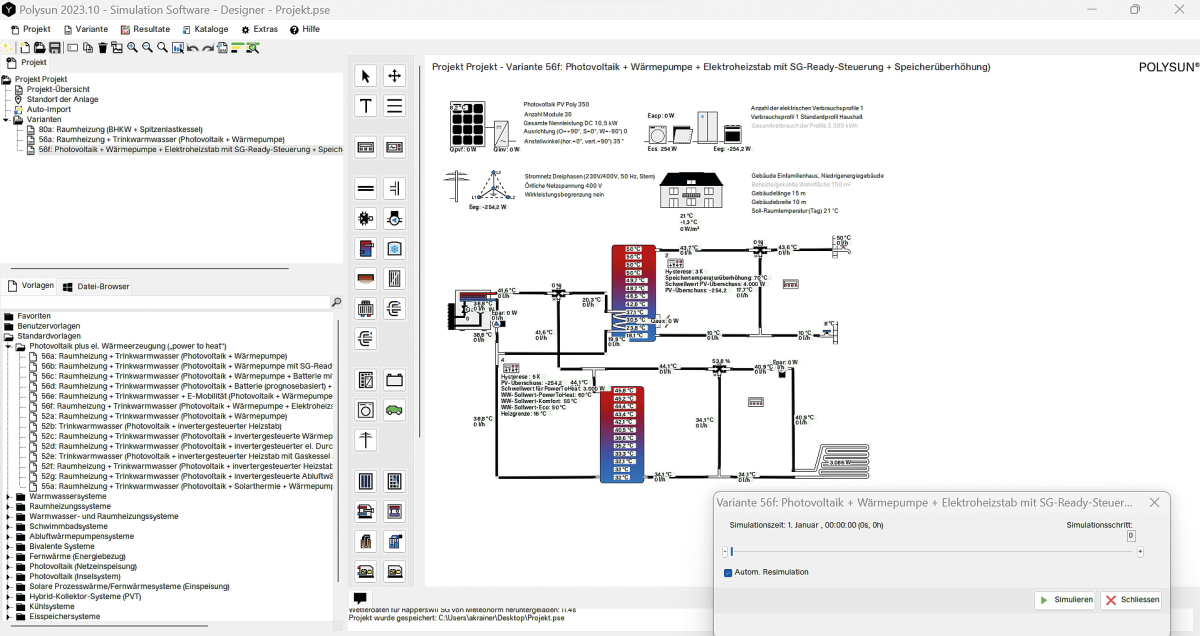Screen dimensions: 1200x636
Task: Click the open project folder toolbar icon
Action: 39,48
